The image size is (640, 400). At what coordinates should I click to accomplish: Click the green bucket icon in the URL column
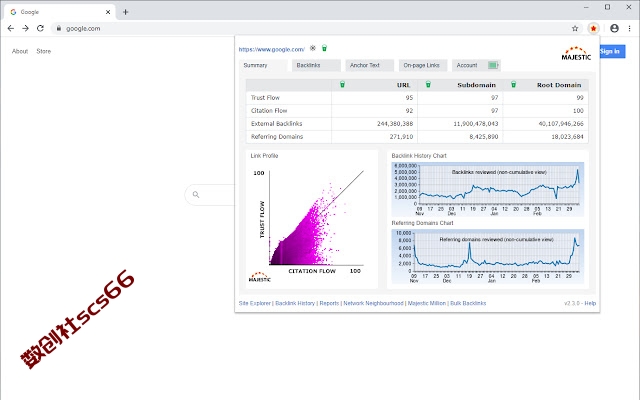point(342,84)
